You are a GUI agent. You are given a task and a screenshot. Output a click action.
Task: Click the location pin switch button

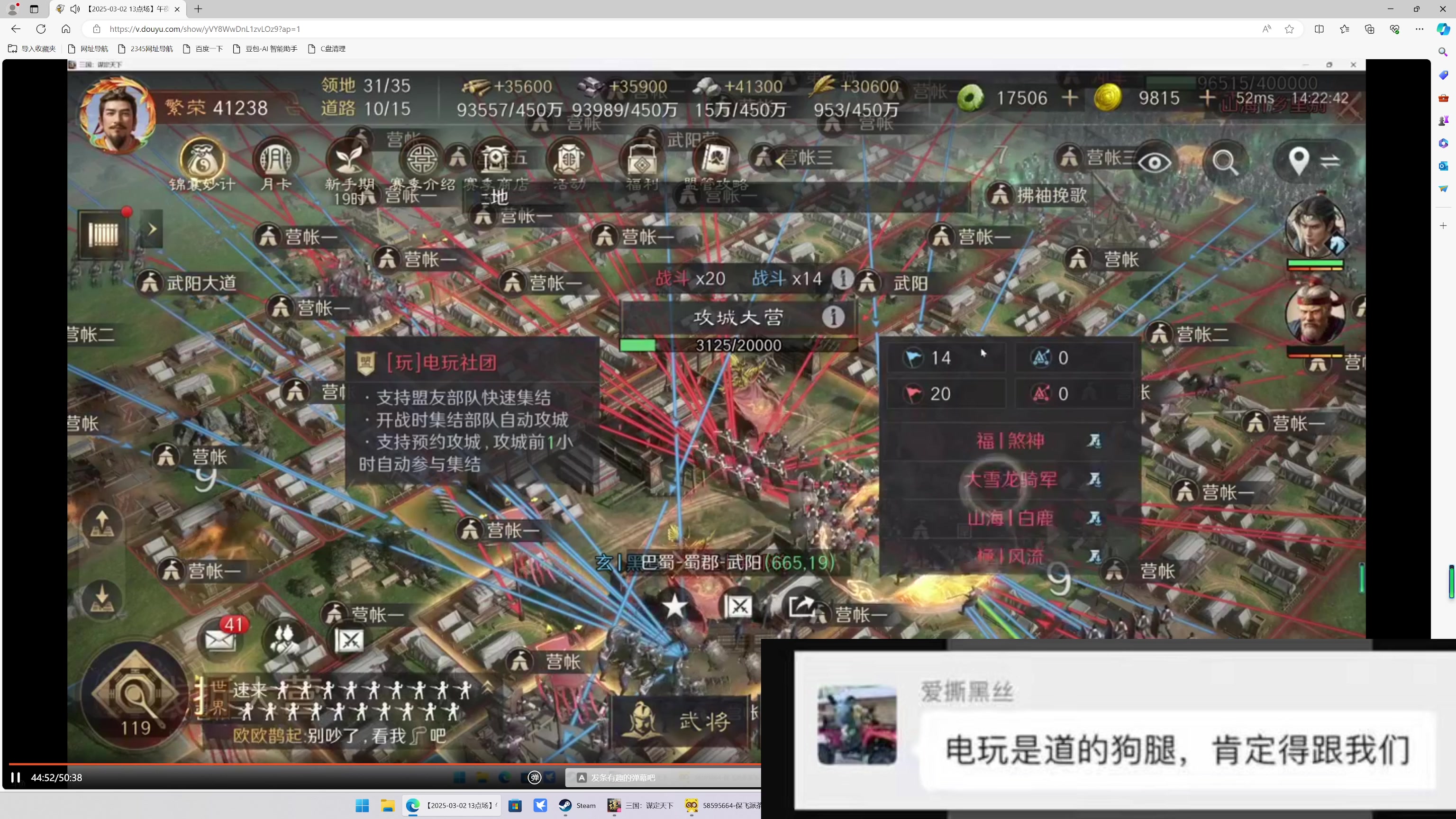click(1313, 162)
